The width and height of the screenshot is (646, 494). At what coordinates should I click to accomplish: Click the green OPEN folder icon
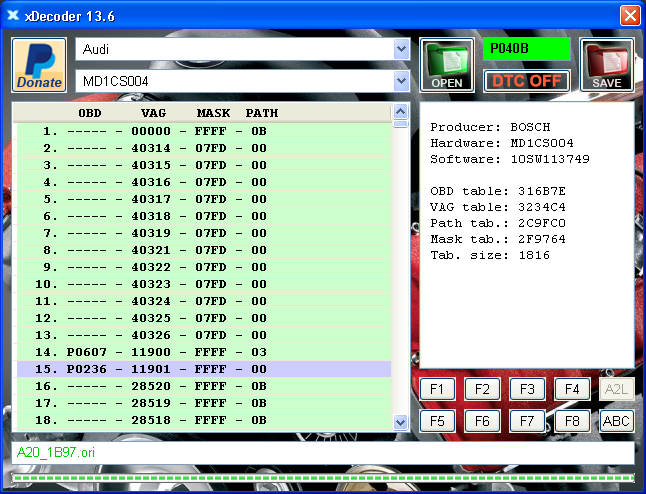click(446, 65)
